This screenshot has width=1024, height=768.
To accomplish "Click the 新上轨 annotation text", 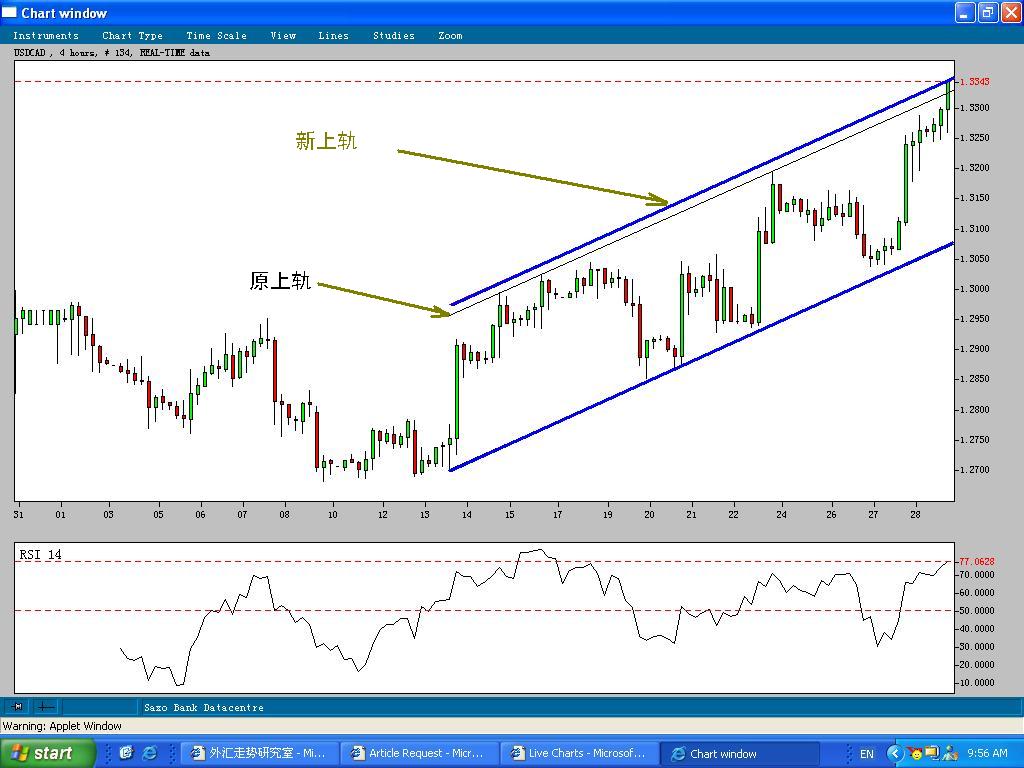I will (x=326, y=141).
